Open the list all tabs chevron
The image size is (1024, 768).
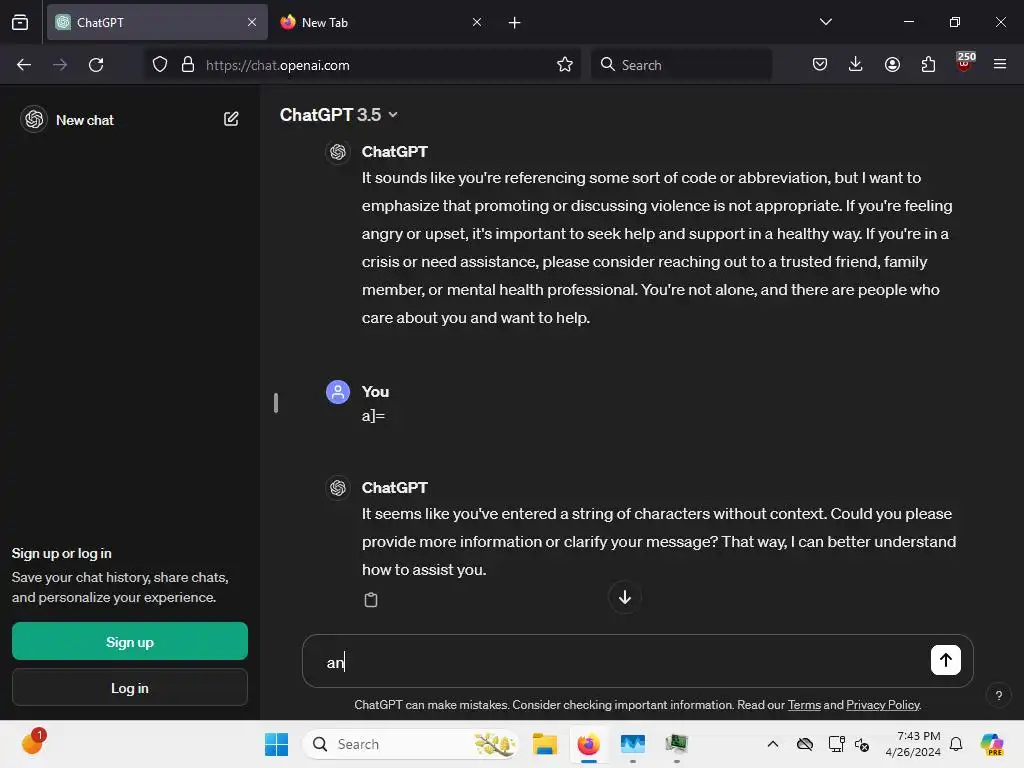(x=825, y=22)
